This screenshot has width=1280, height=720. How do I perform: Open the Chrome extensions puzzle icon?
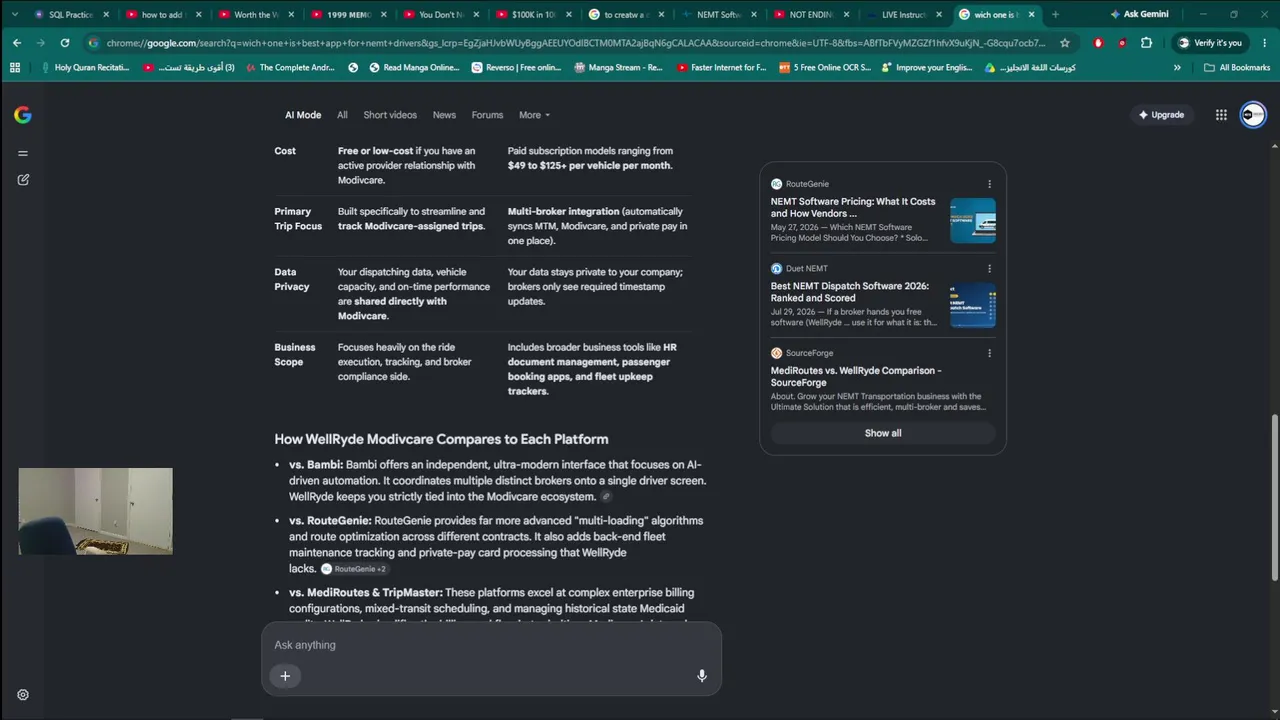click(x=1146, y=43)
